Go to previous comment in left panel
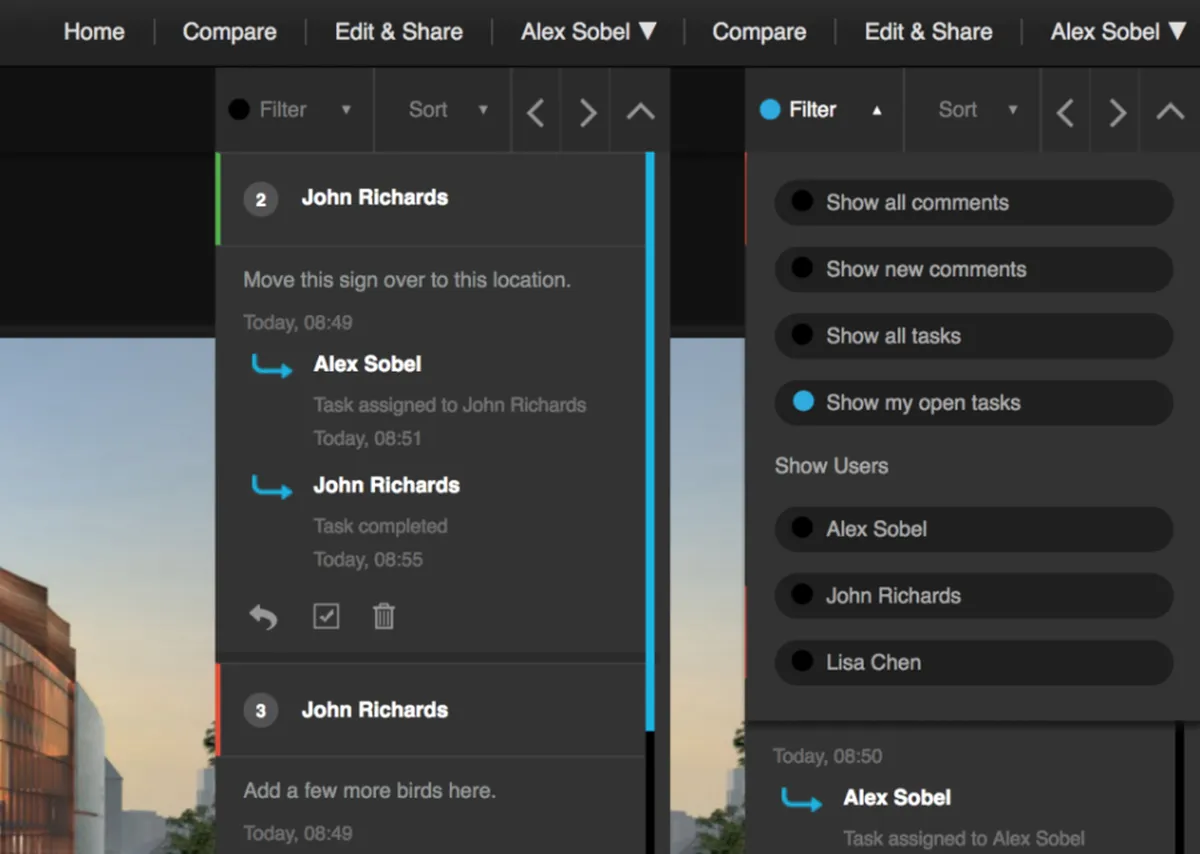Viewport: 1200px width, 854px height. [536, 111]
